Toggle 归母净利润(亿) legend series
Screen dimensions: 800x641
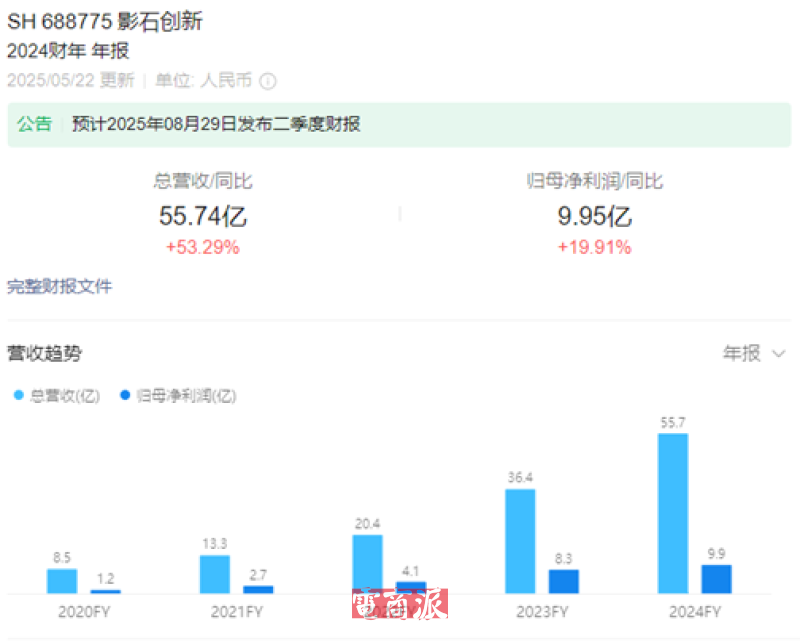tap(176, 396)
